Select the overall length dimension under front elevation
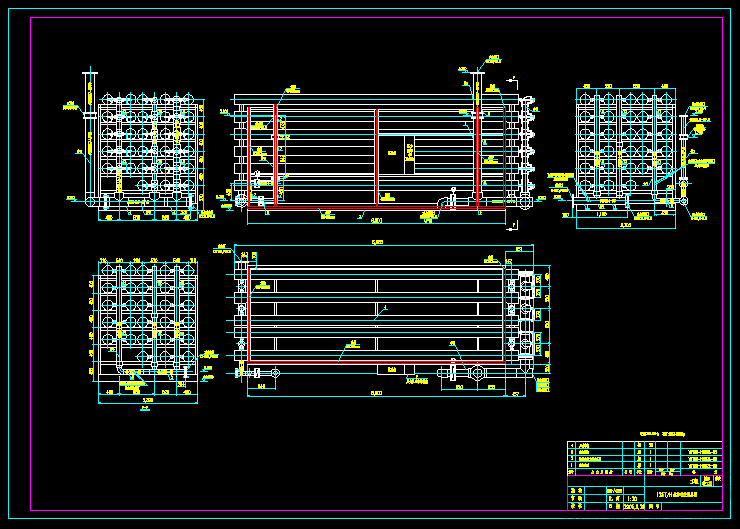Screen dimensions: 740x529 pos(376,221)
